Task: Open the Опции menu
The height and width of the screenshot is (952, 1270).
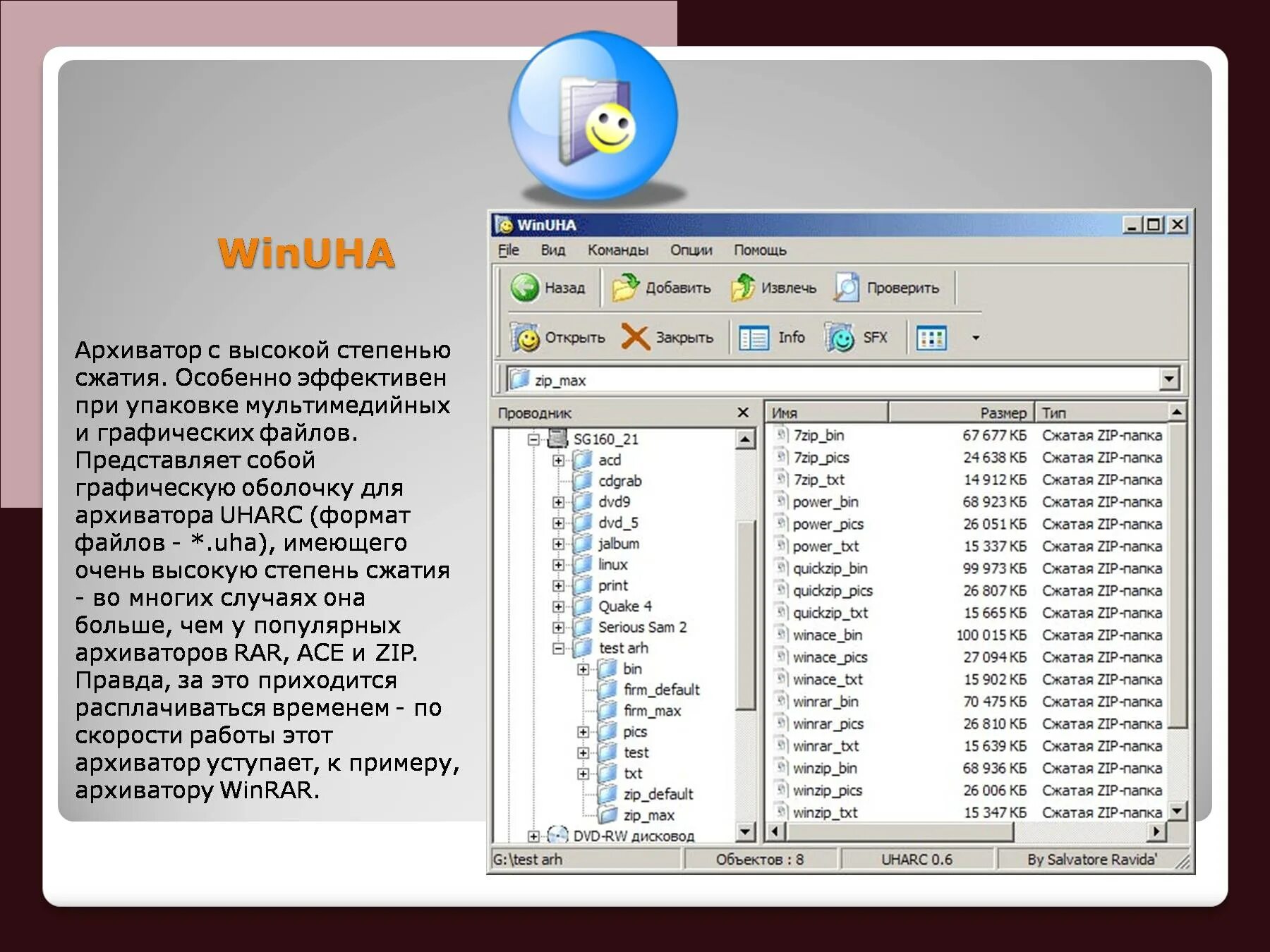Action: (x=691, y=250)
